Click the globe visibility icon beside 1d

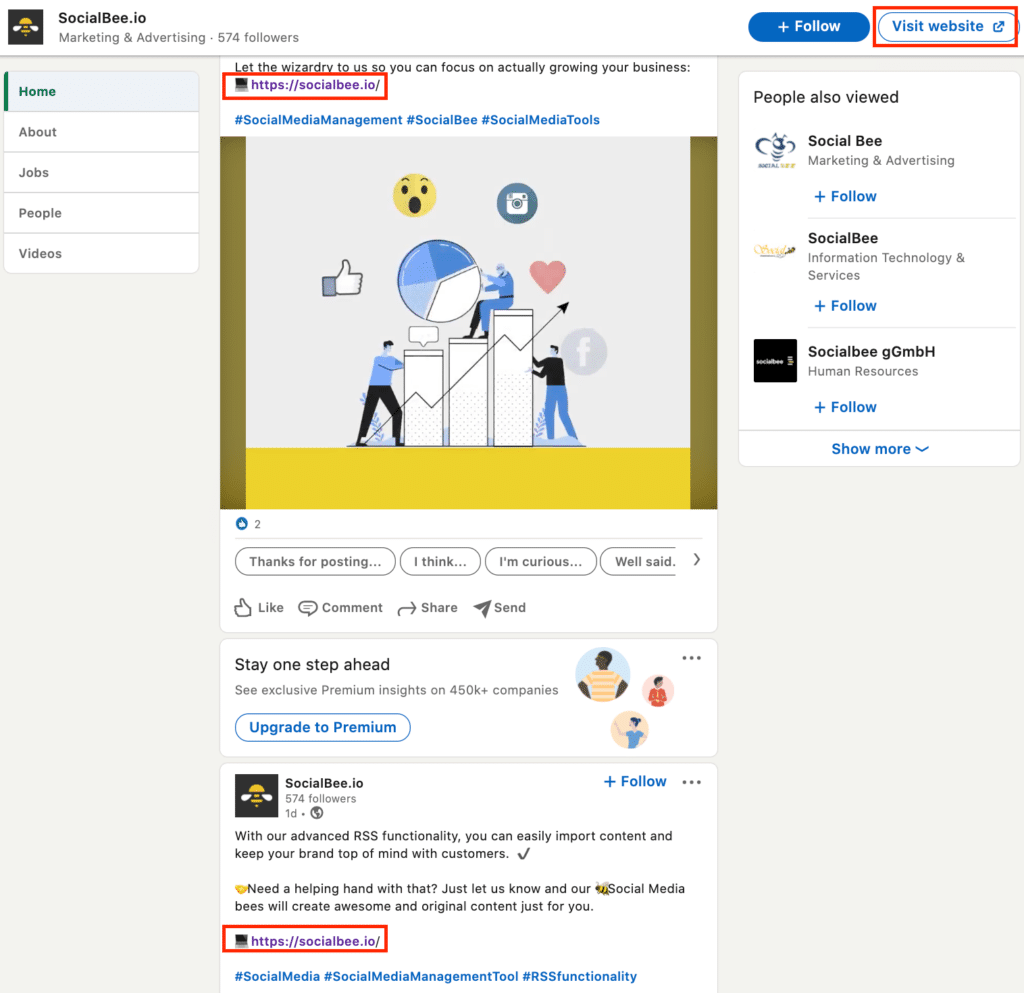(x=317, y=813)
